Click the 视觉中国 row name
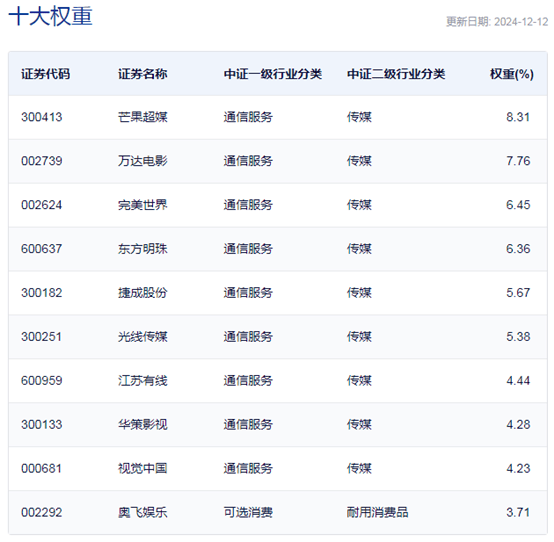Image resolution: width=554 pixels, height=542 pixels. pos(143,469)
